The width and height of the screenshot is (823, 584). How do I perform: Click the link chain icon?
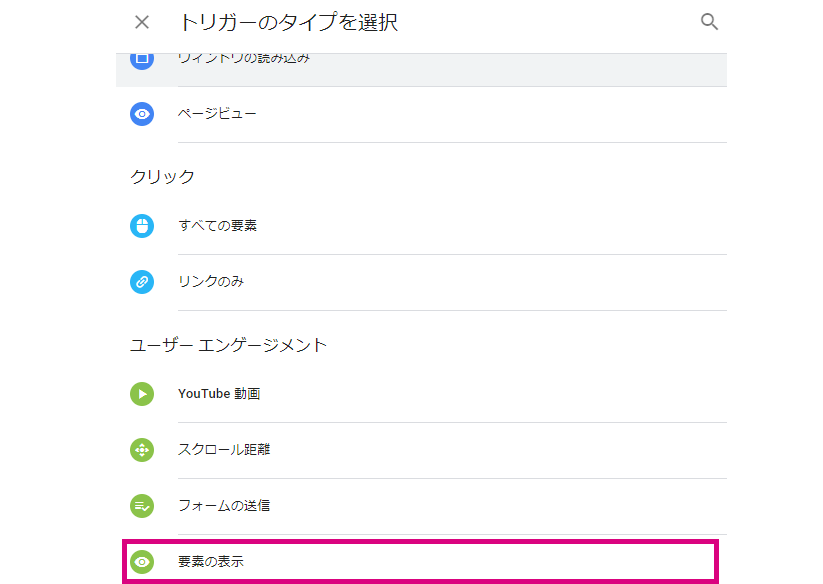(142, 282)
